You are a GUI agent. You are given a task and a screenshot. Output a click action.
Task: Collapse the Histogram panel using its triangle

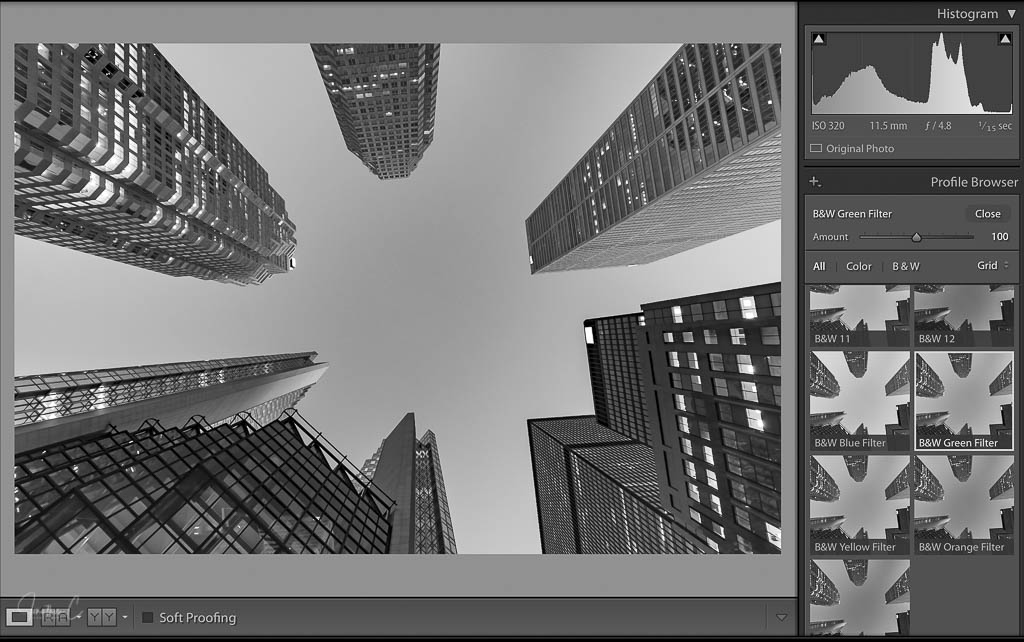pos(1011,14)
